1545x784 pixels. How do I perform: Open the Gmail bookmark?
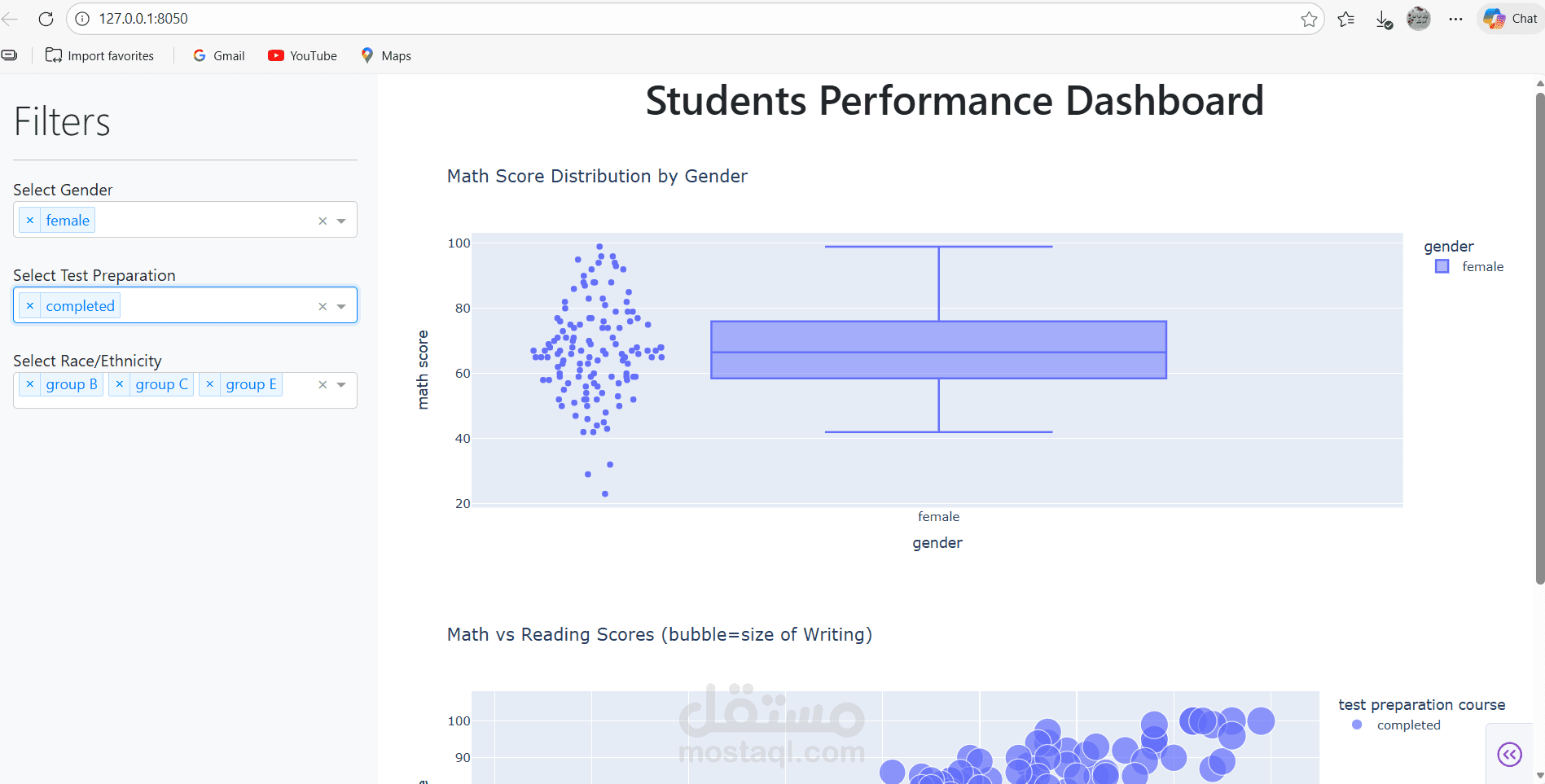(x=219, y=55)
